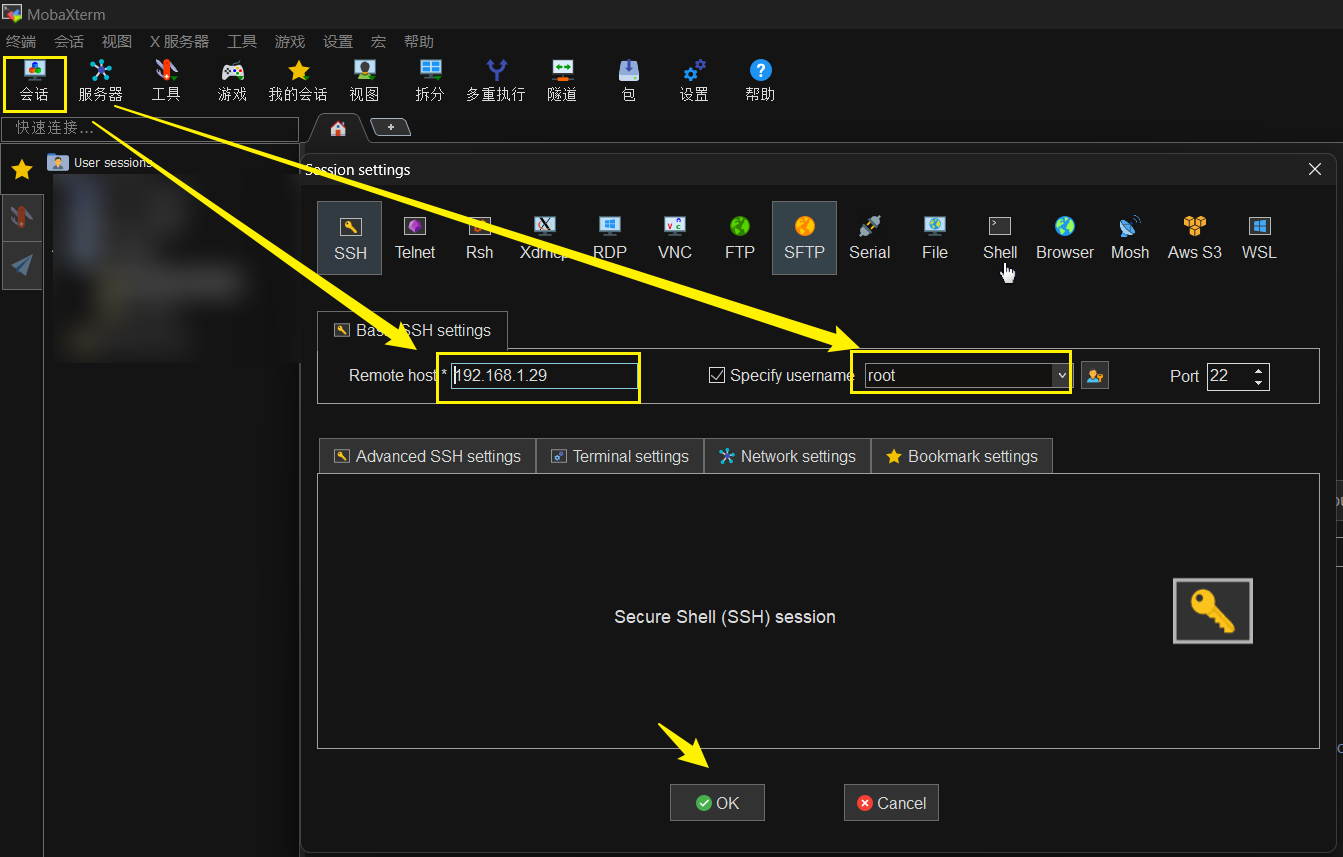Select the SFTP session type
Viewport: 1343px width, 857px height.
(804, 238)
